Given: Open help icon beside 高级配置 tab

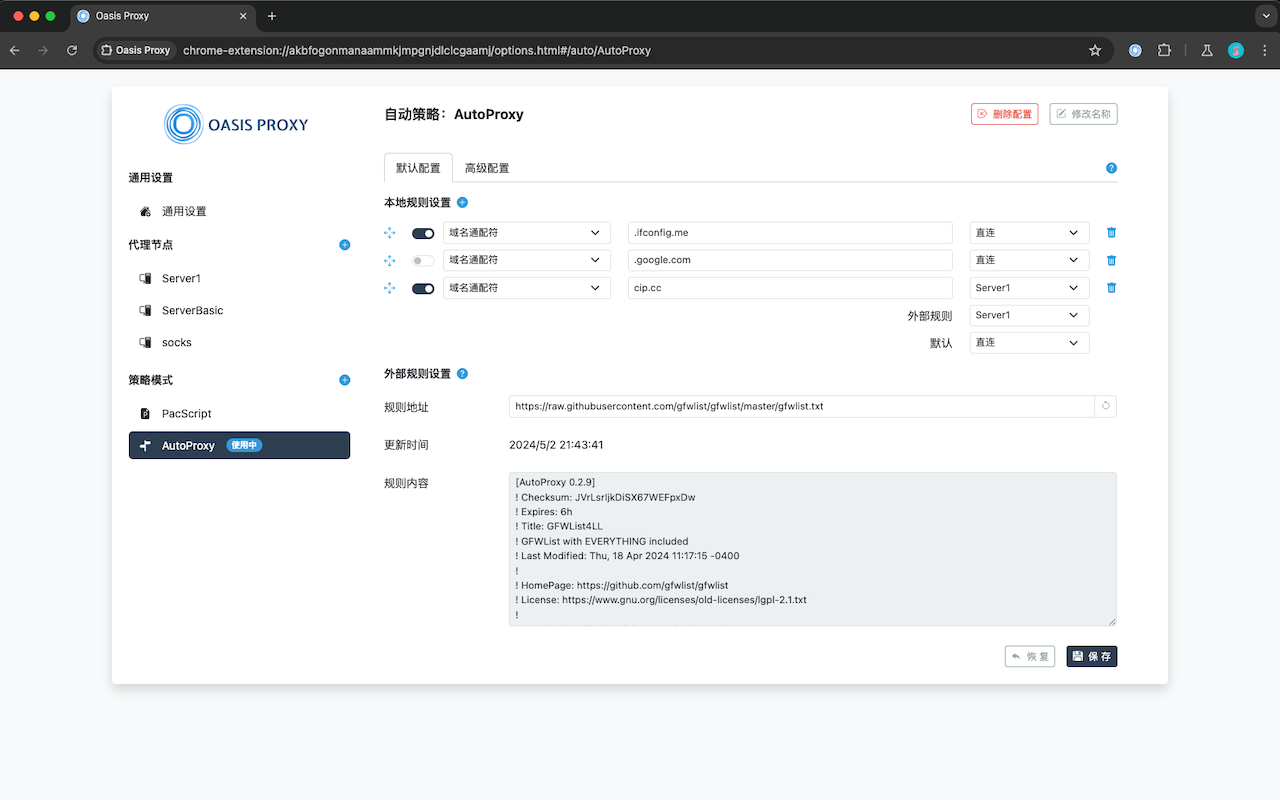Looking at the screenshot, I should click(1111, 168).
